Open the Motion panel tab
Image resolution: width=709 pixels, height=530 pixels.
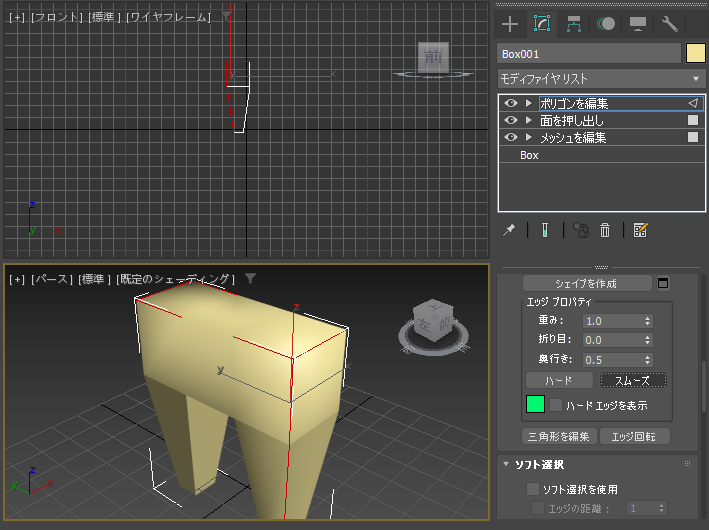point(606,24)
